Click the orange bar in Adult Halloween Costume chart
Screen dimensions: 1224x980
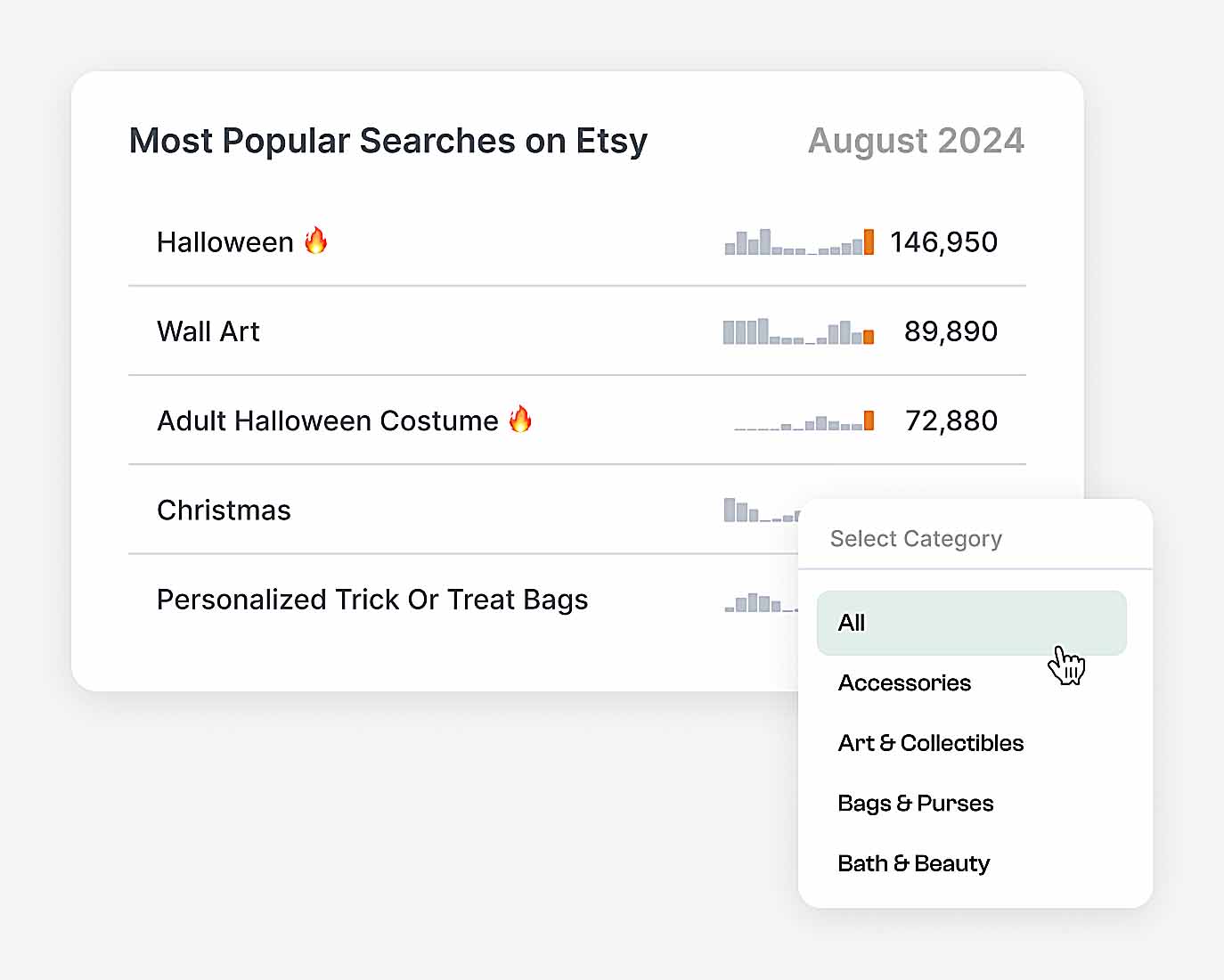tap(867, 420)
